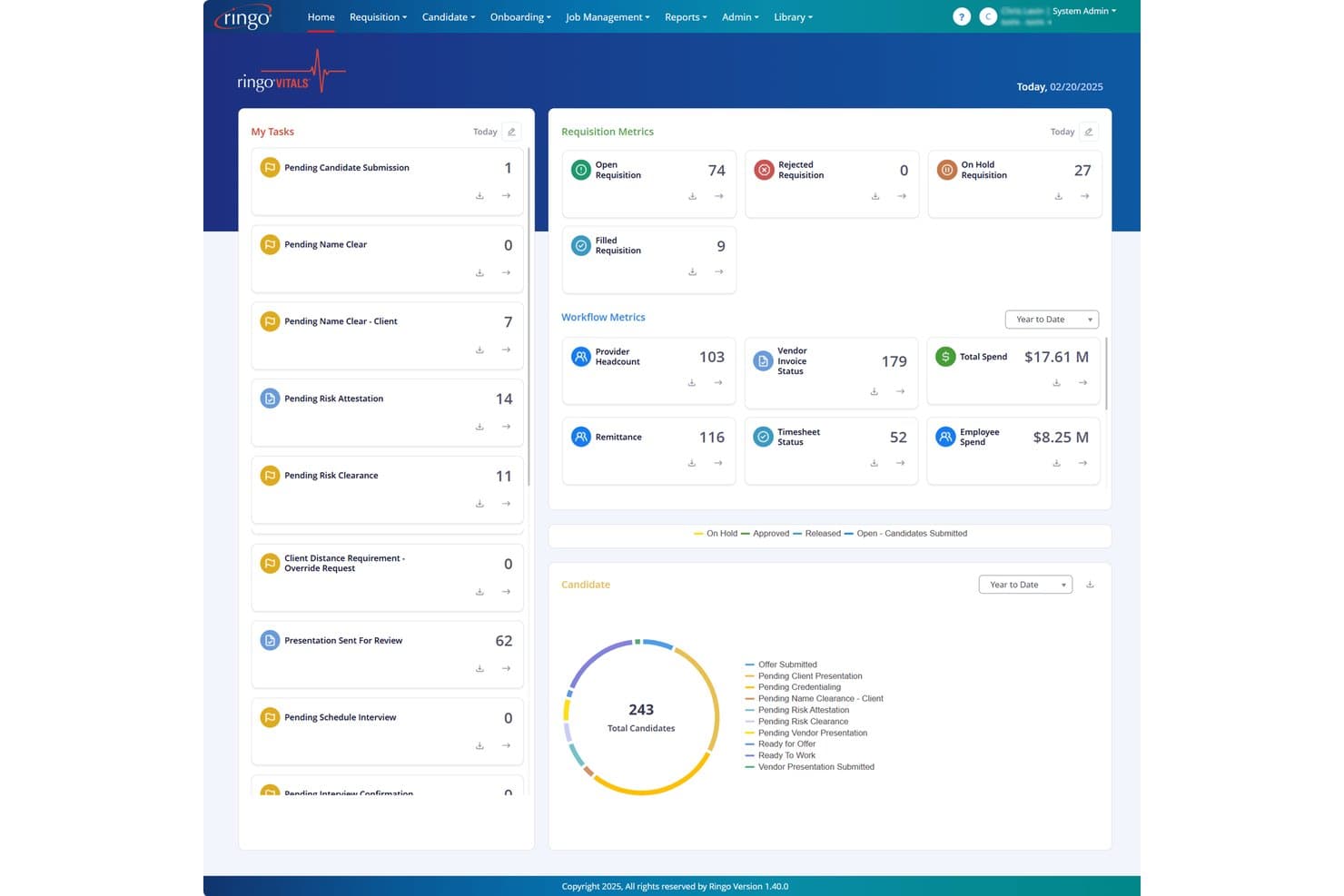Open Remittance details arrow

tap(717, 463)
